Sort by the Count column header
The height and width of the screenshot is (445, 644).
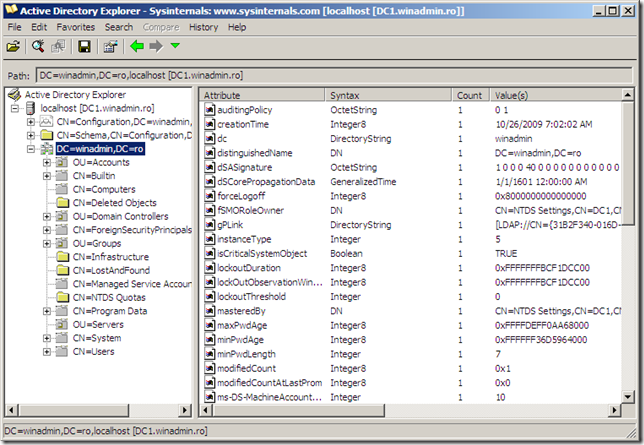click(471, 95)
